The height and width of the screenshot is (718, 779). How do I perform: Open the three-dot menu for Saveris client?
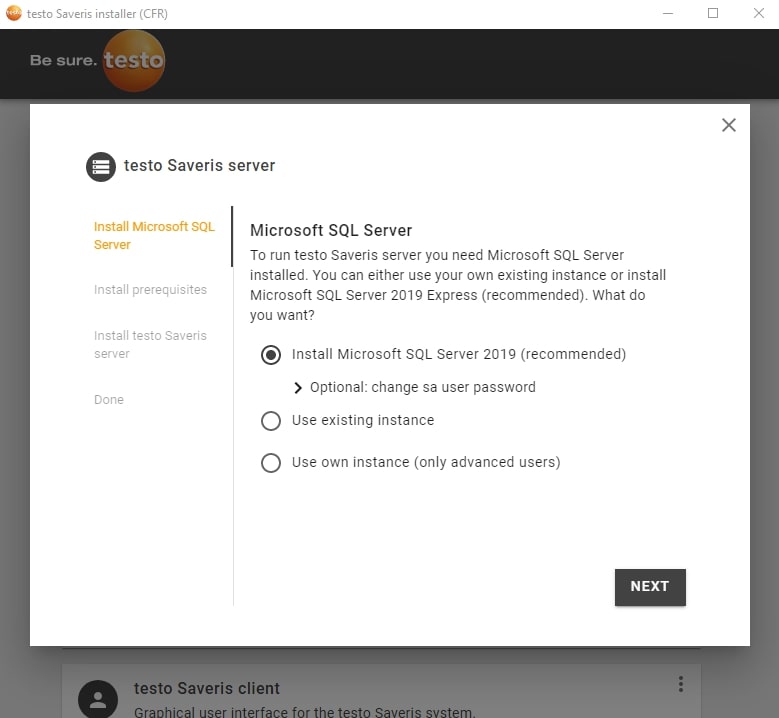(x=681, y=685)
